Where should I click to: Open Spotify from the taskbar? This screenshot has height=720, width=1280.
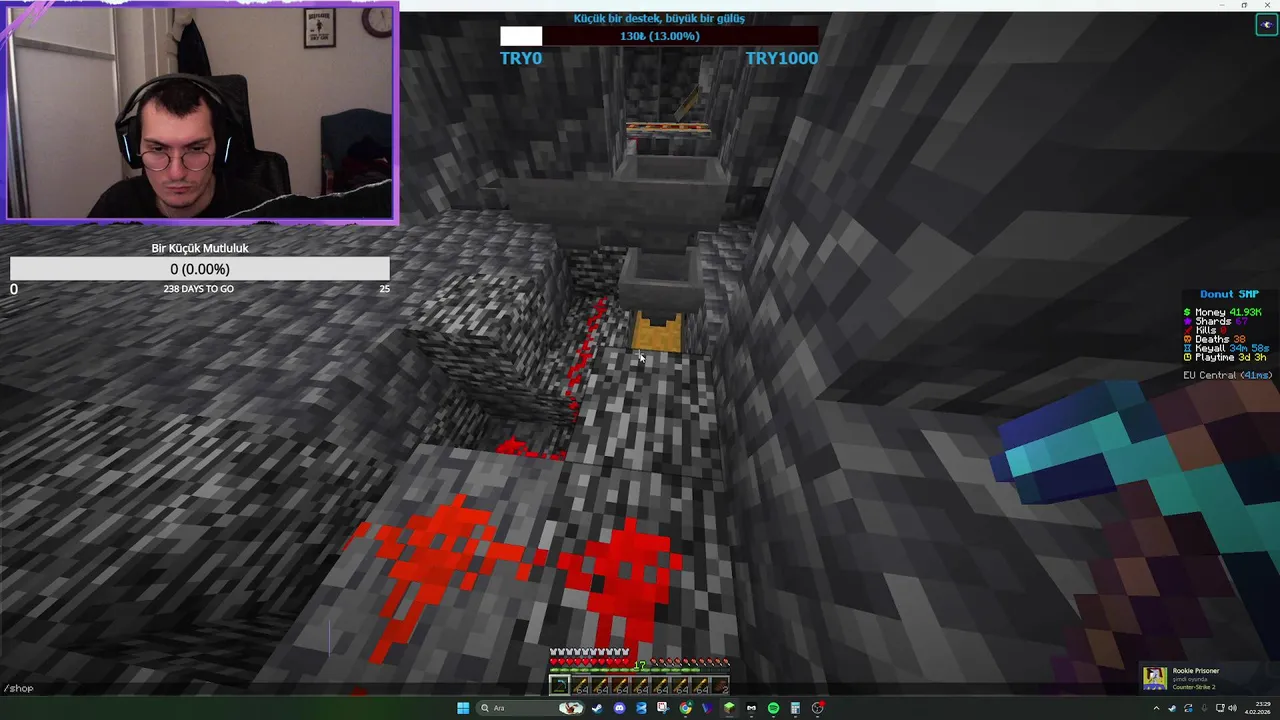coord(774,708)
